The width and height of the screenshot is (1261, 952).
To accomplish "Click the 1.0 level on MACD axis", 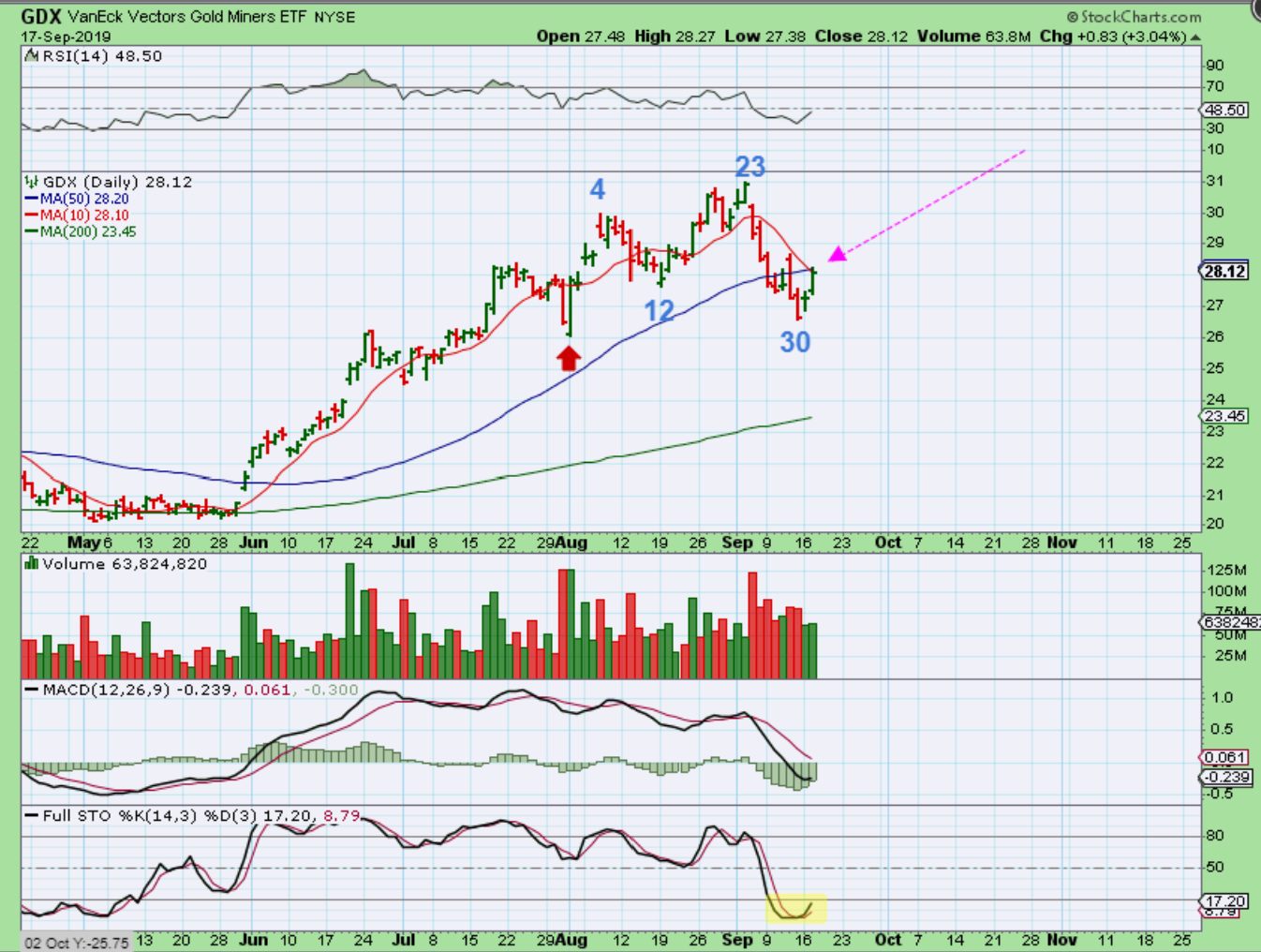I will 1222,697.
